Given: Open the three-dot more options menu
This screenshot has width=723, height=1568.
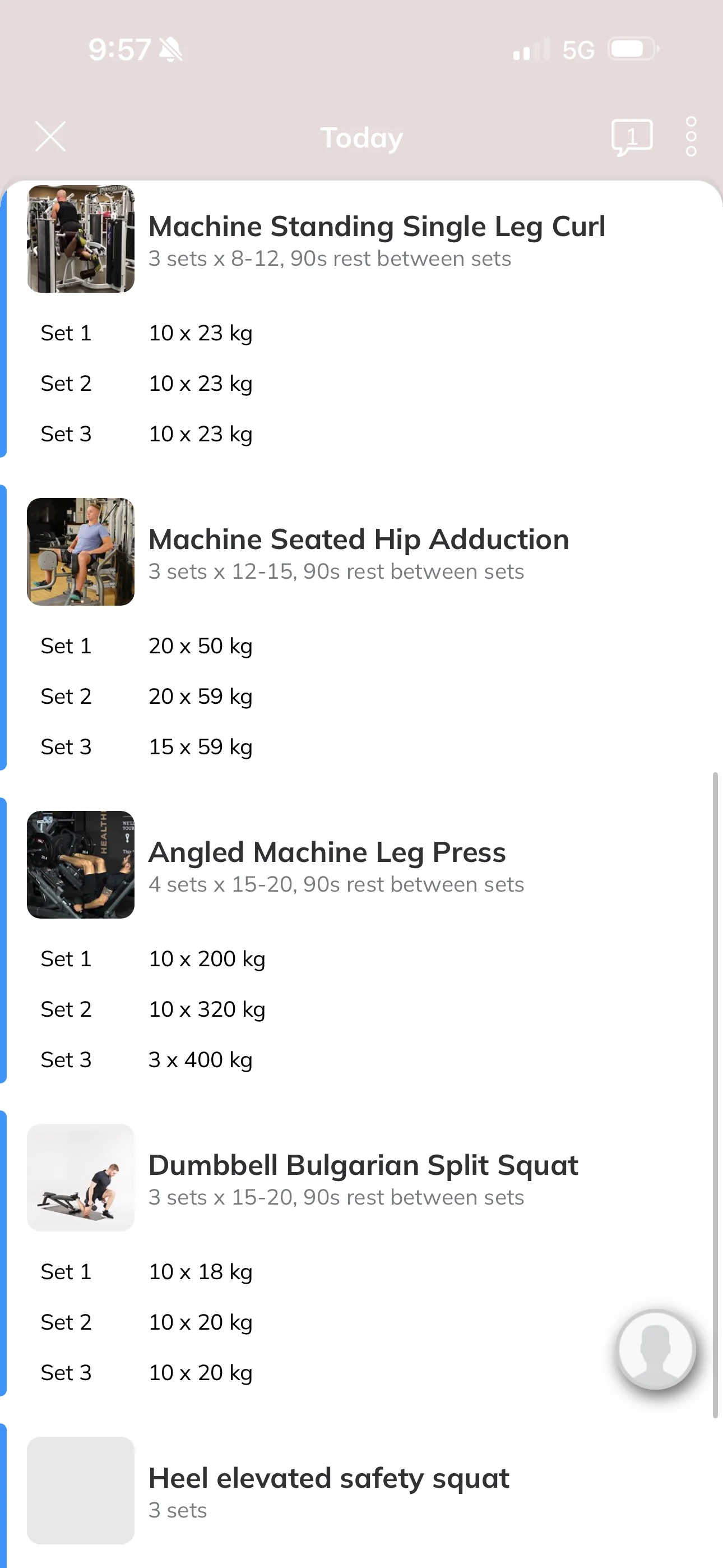Looking at the screenshot, I should click(690, 137).
